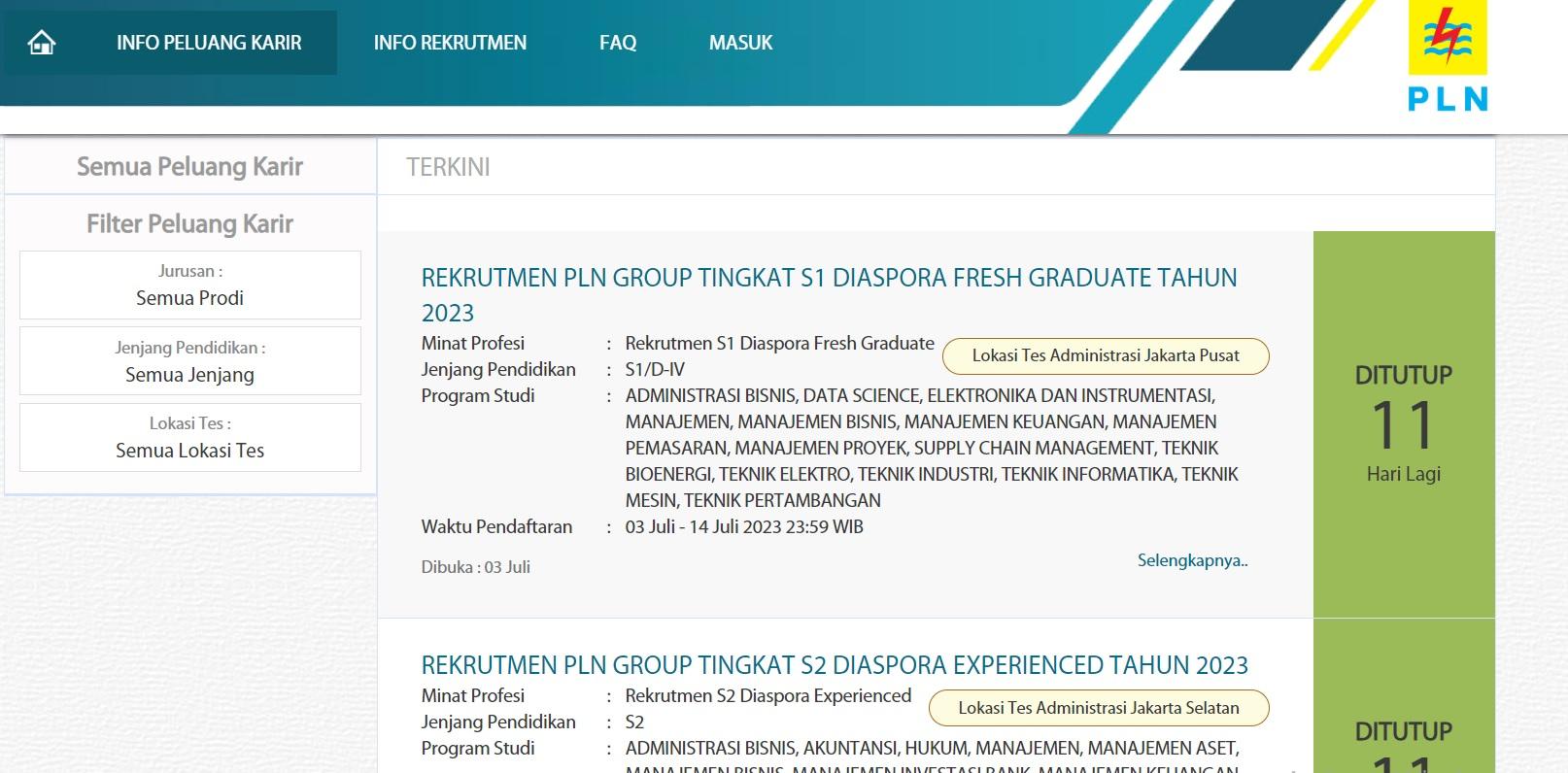
Task: Click 'Rekrutmen S1 Diaspora Fresh Graduate' profession text
Action: tap(780, 343)
